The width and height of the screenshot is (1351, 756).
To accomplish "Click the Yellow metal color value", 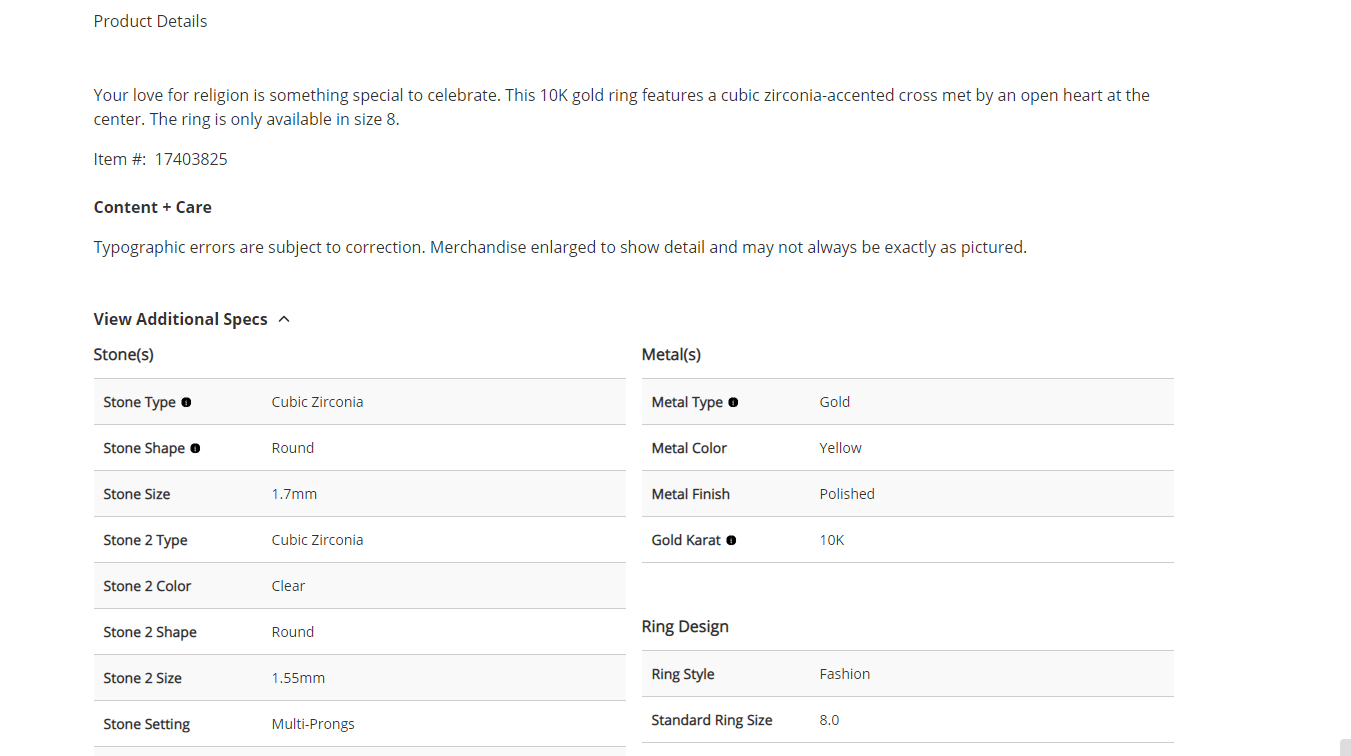I will pos(840,448).
